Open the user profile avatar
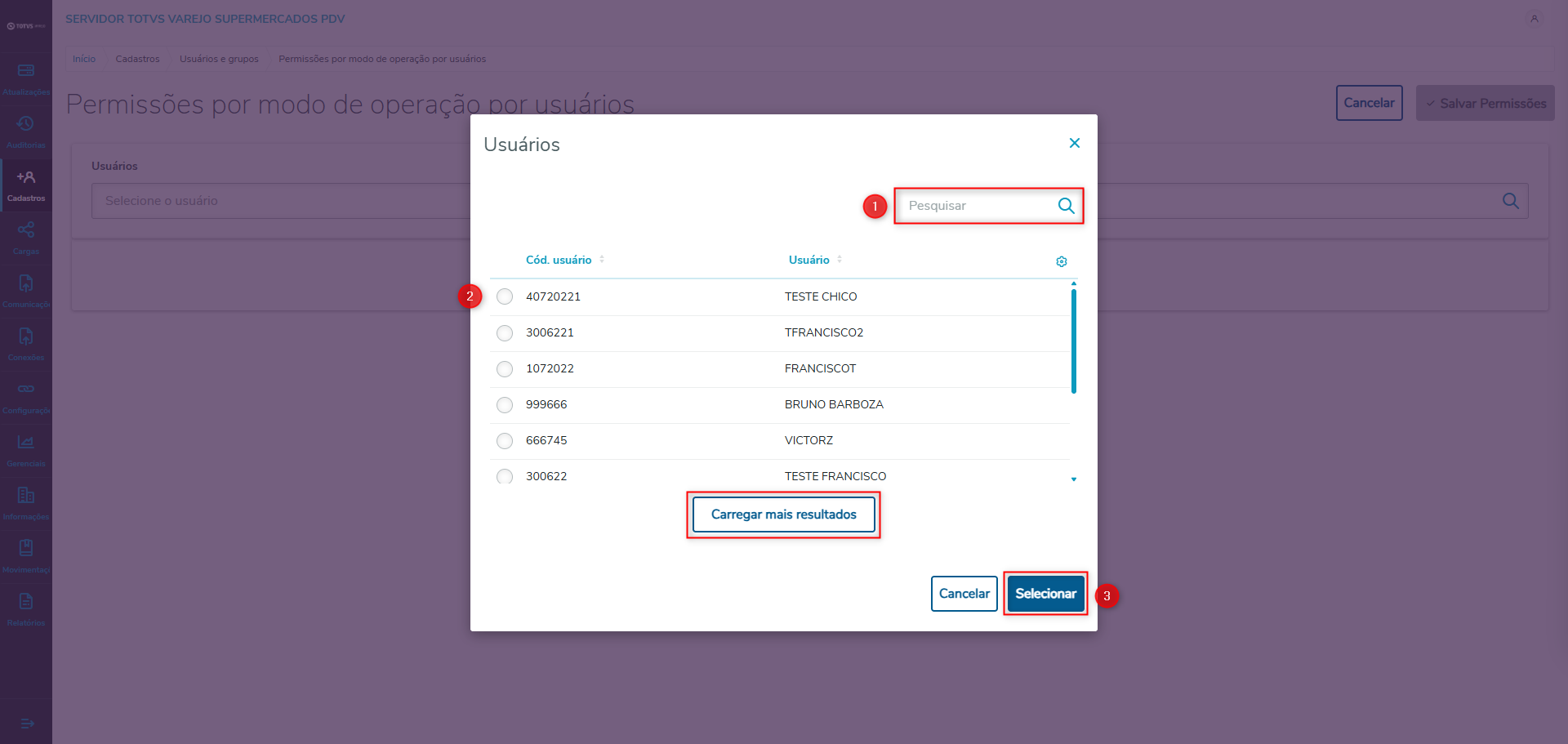Image resolution: width=1568 pixels, height=744 pixels. coord(1535,19)
